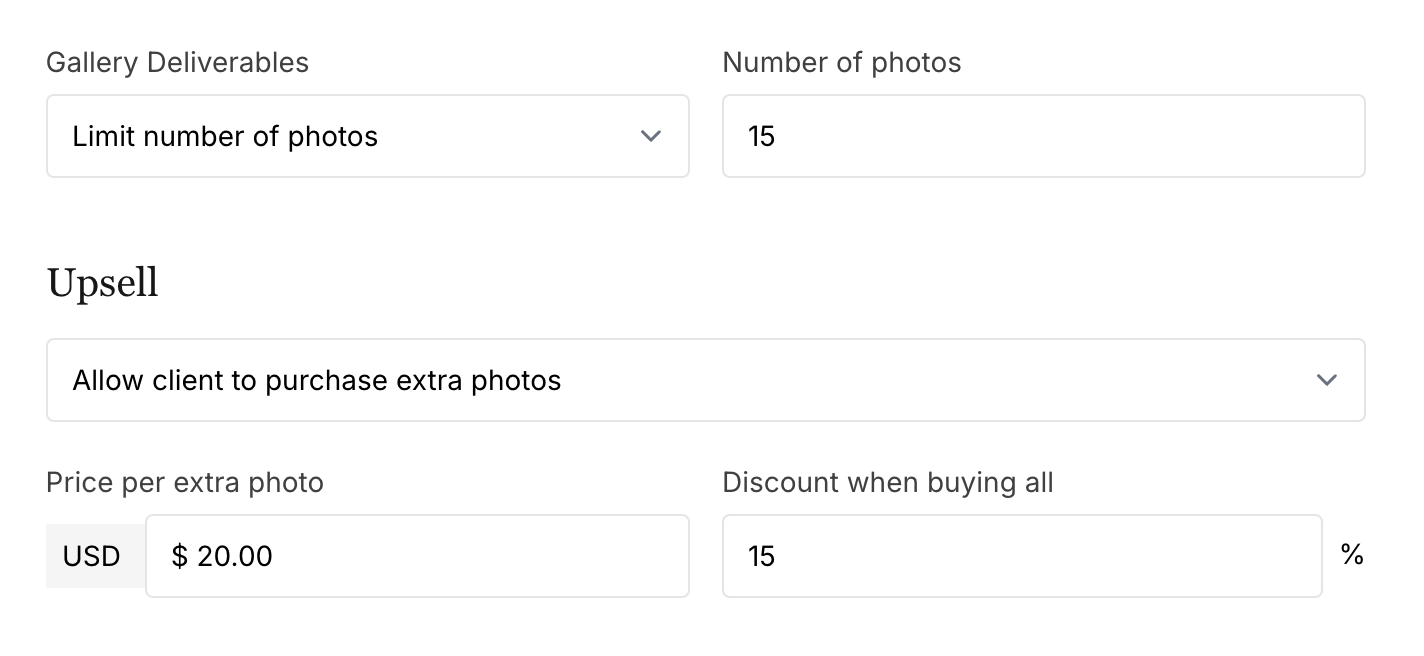Screen dimensions: 1424x656
Task: Select the Number of photos input field
Action: tap(1044, 136)
